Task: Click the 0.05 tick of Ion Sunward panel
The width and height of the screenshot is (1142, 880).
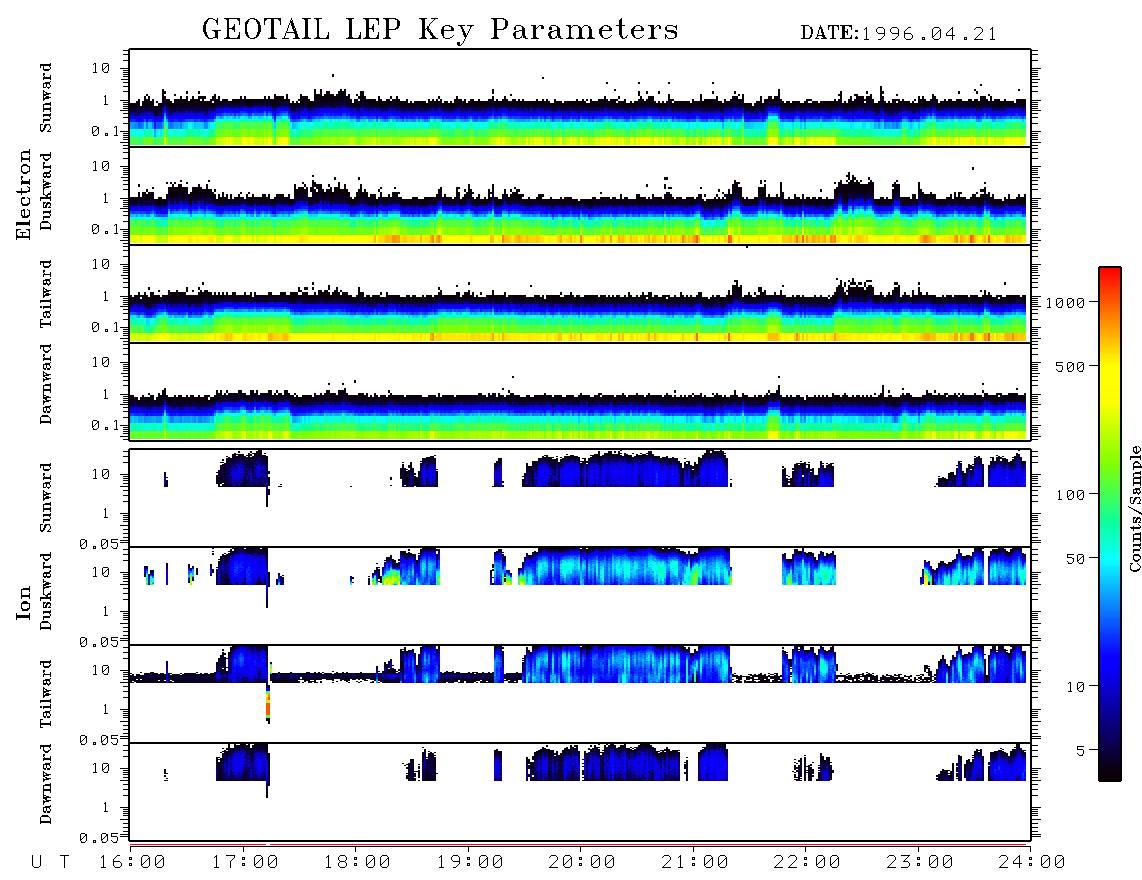Action: click(x=98, y=544)
